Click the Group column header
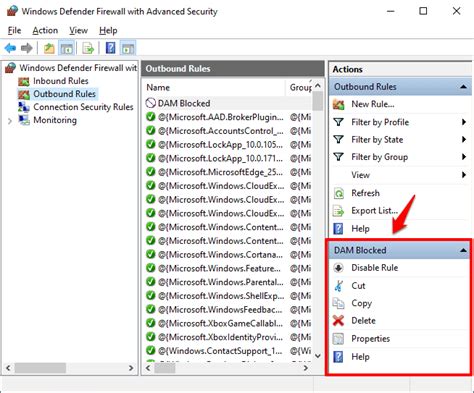This screenshot has width=474, height=393. tap(300, 87)
